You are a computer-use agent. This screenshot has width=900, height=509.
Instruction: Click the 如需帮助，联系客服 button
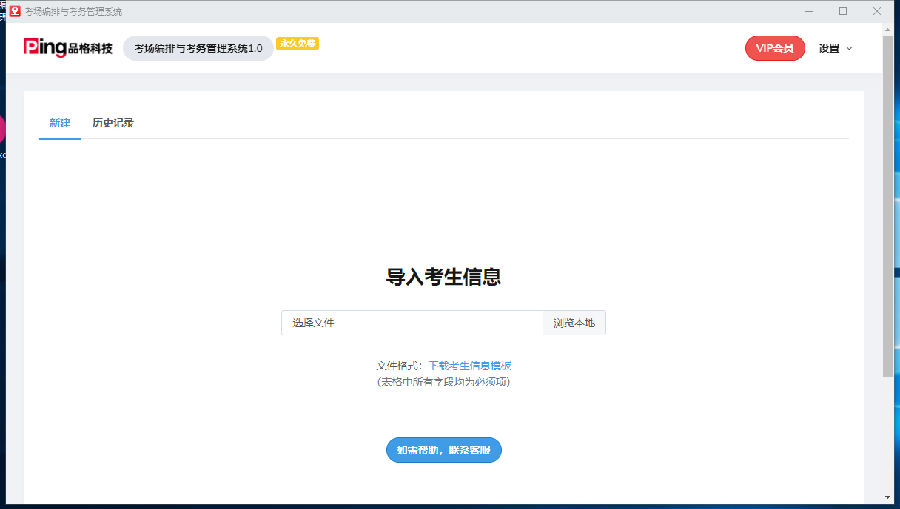[x=443, y=450]
